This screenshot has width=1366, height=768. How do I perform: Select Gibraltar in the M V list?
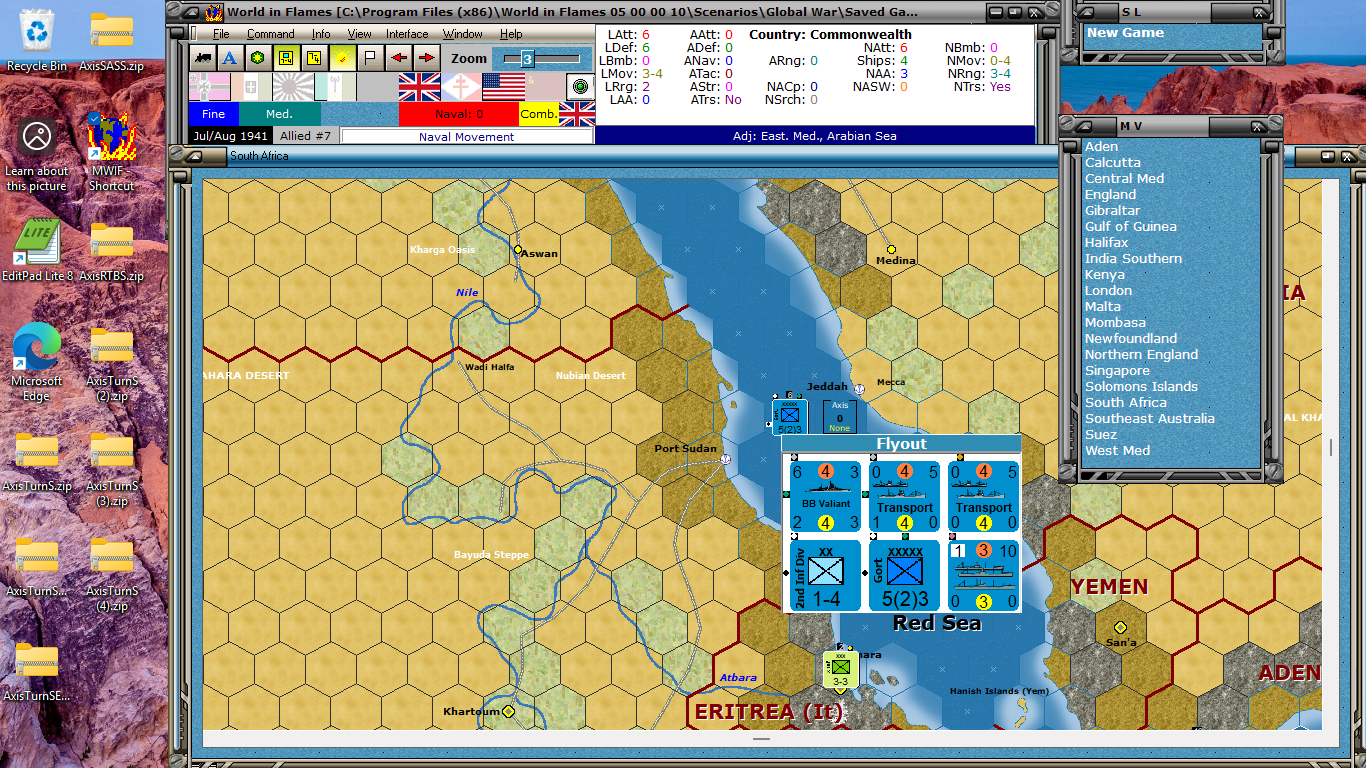pyautogui.click(x=1113, y=210)
